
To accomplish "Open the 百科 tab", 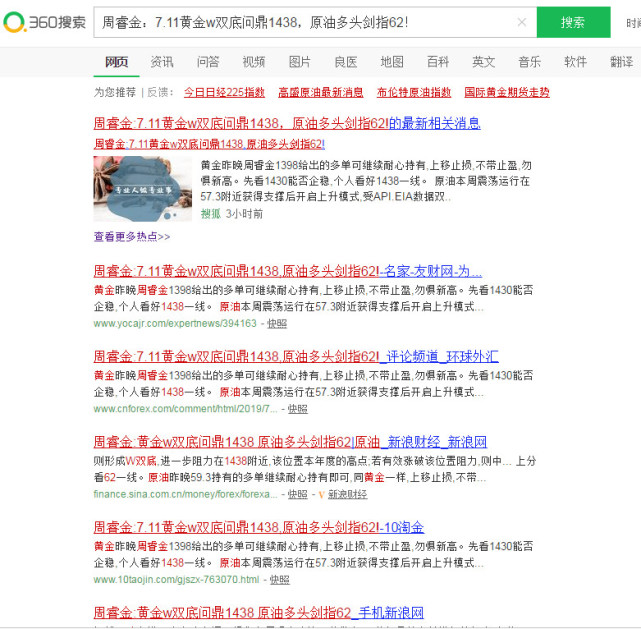I will (438, 62).
